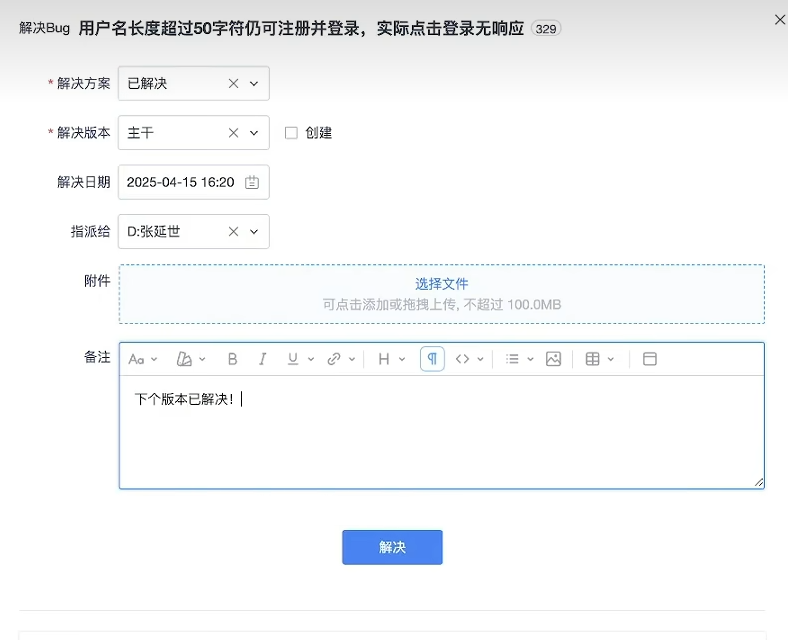
Task: Open text color dropdown arrow
Action: pyautogui.click(x=202, y=359)
